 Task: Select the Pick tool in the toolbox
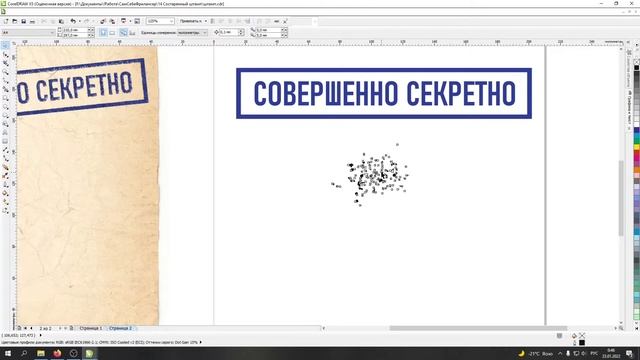point(6,45)
